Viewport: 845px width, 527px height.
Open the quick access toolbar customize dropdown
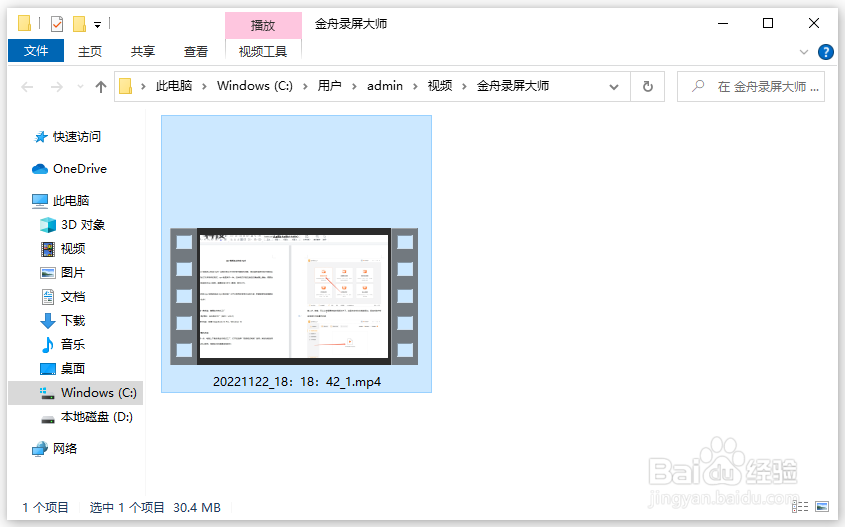coord(98,25)
